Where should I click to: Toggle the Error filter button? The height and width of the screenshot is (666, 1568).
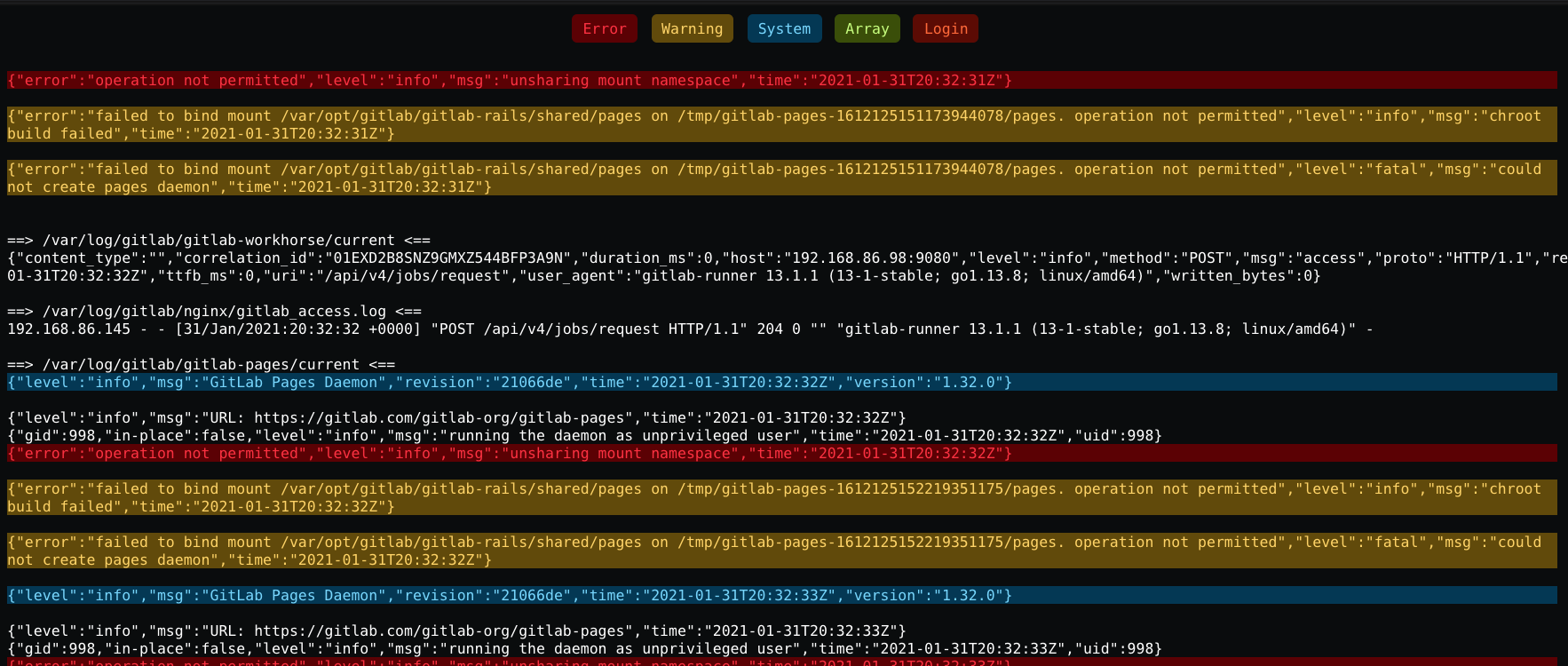(605, 28)
